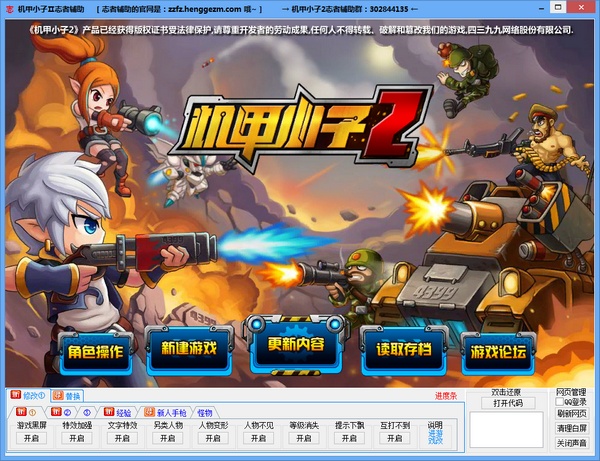Tick the QQ登录 checkbox
Image resolution: width=600 pixels, height=461 pixels.
pos(560,401)
